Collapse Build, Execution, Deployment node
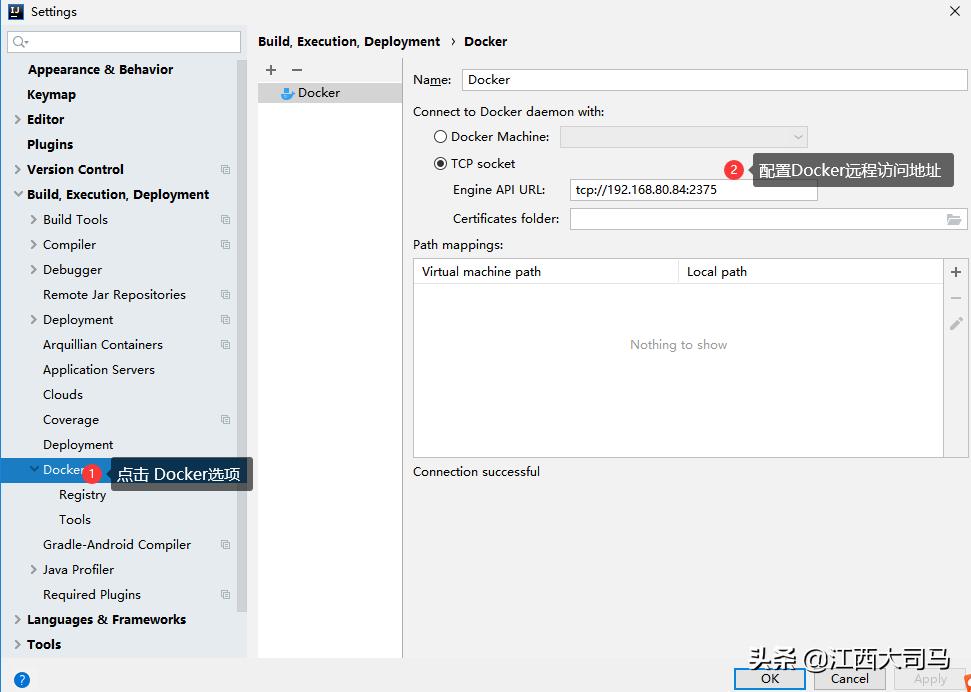971x692 pixels. 18,195
